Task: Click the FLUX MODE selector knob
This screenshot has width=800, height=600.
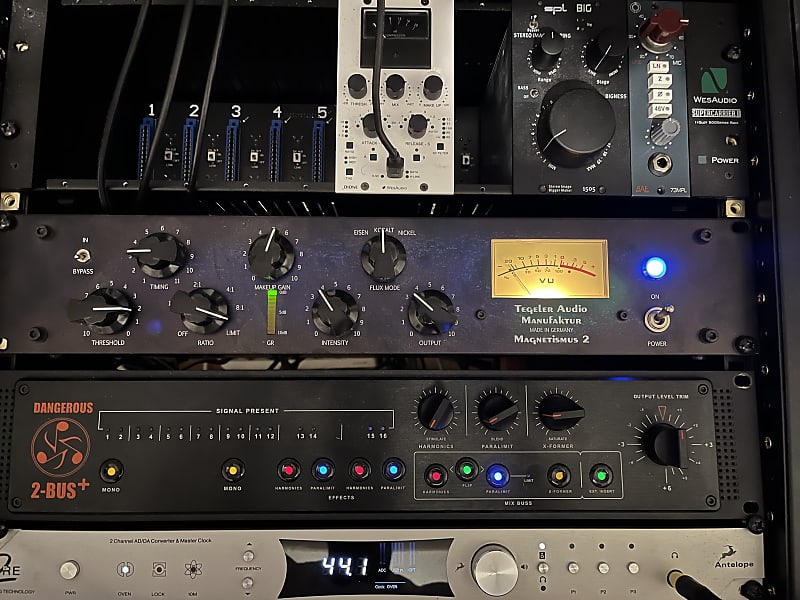Action: (x=383, y=257)
